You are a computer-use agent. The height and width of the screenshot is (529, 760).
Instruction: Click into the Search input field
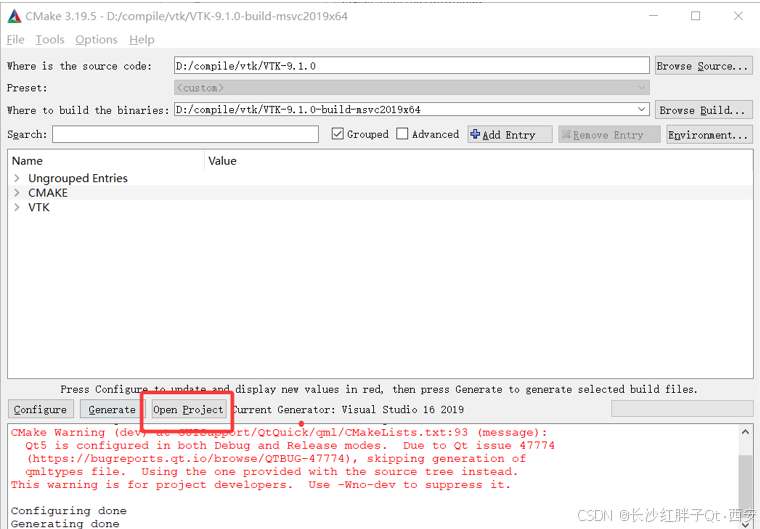pyautogui.click(x=185, y=134)
